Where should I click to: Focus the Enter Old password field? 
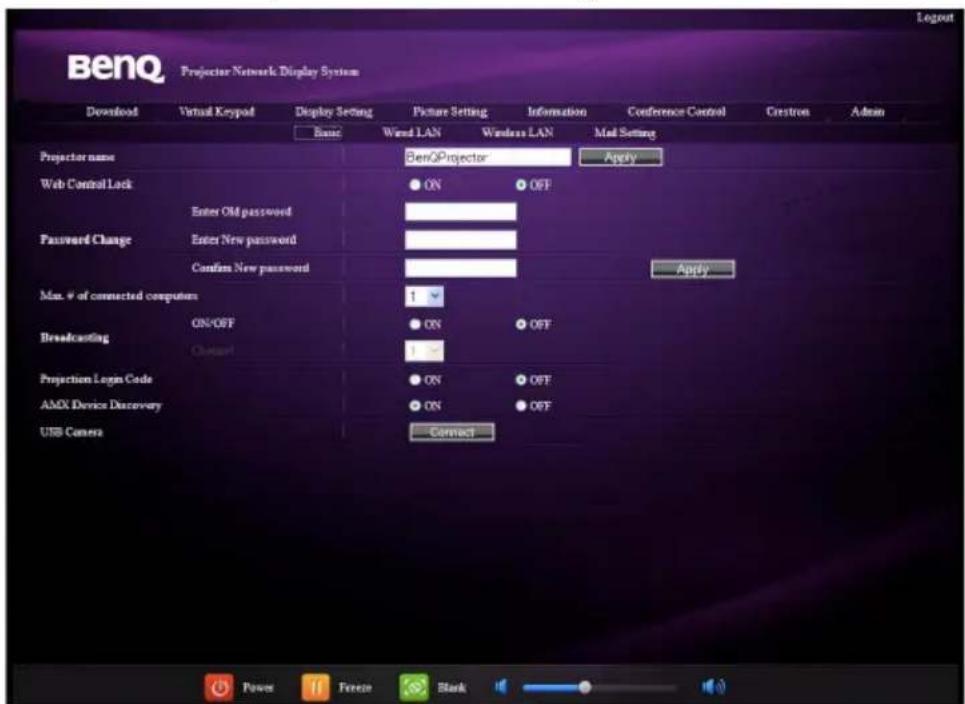pyautogui.click(x=460, y=212)
